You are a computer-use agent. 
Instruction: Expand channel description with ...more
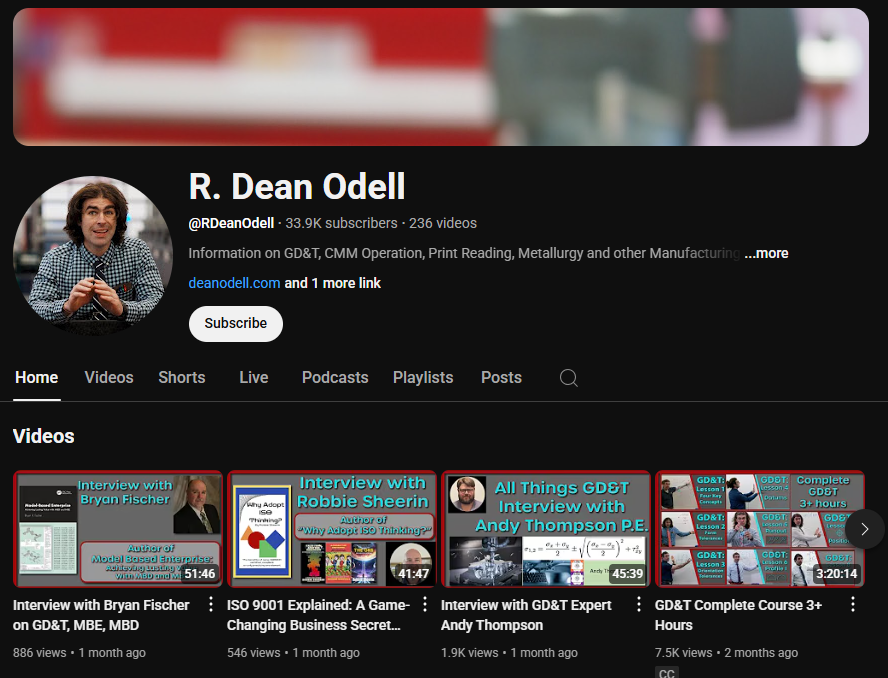click(766, 253)
